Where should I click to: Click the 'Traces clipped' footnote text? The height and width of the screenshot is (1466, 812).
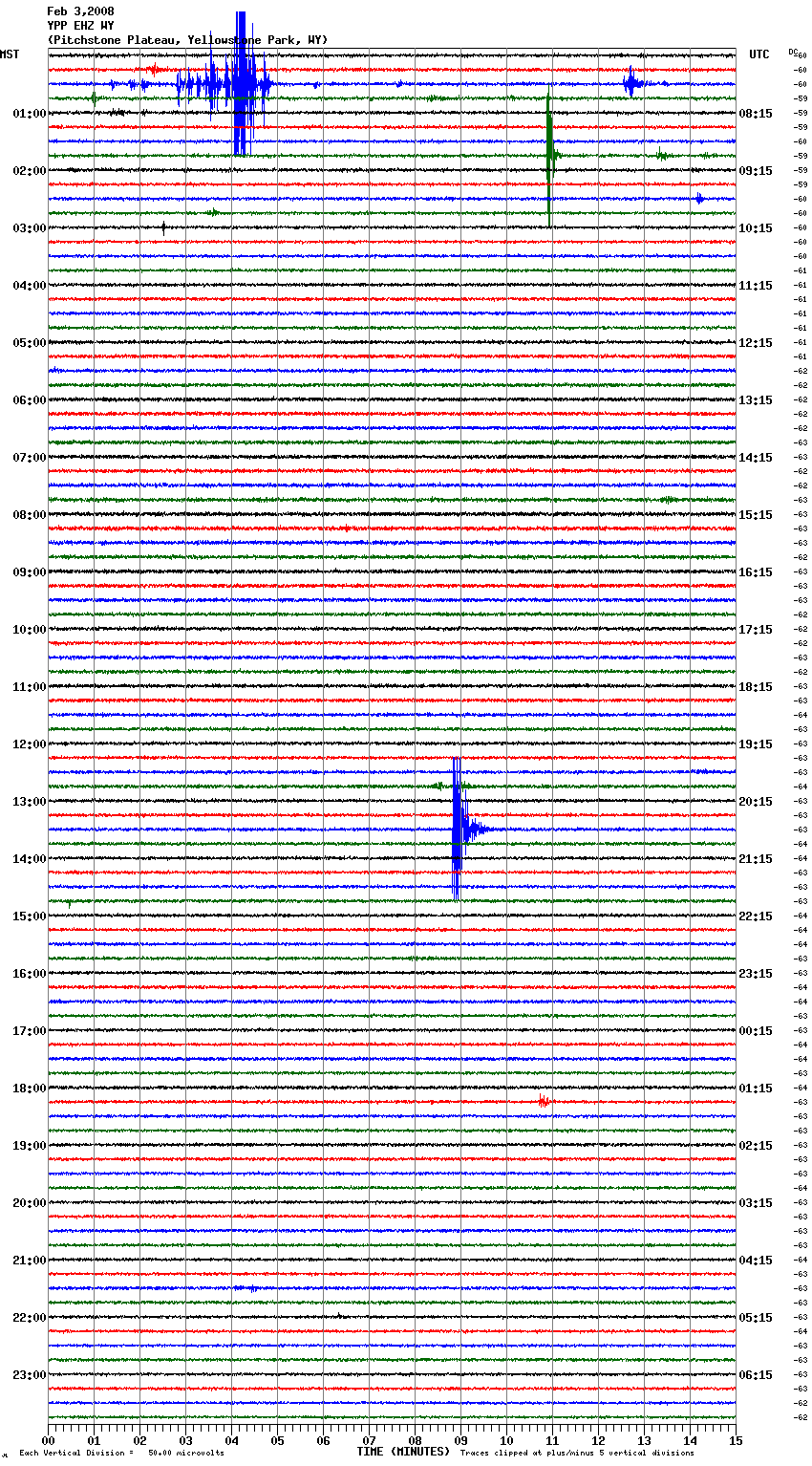pyautogui.click(x=578, y=1453)
